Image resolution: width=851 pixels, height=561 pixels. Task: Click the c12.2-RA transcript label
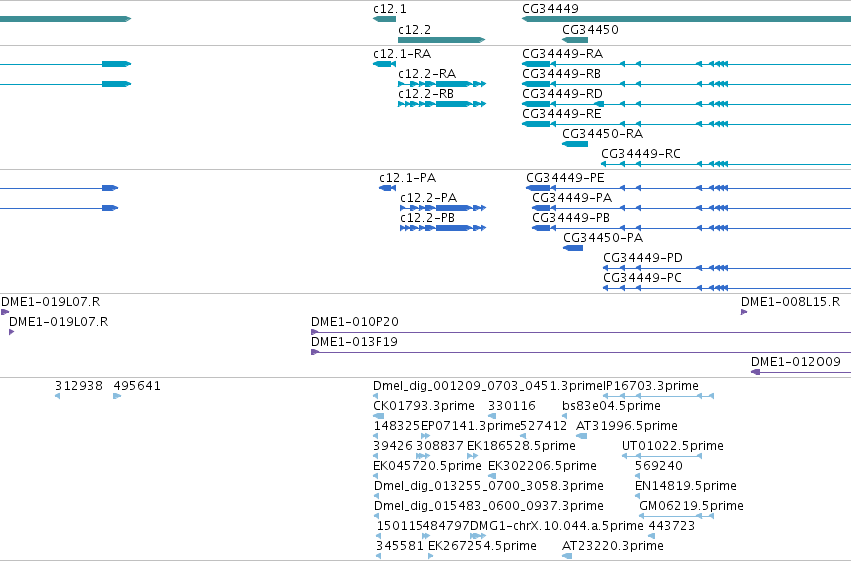click(427, 74)
